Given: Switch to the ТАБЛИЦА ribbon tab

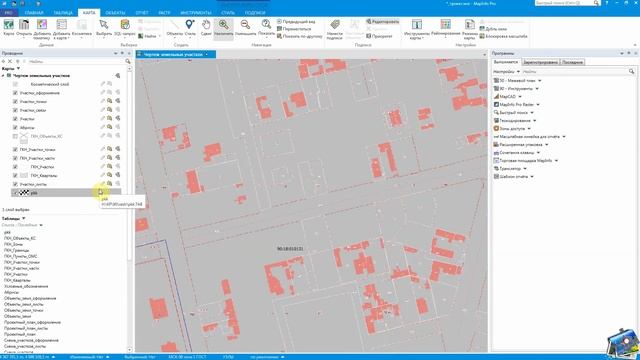Looking at the screenshot, I should pyautogui.click(x=63, y=13).
